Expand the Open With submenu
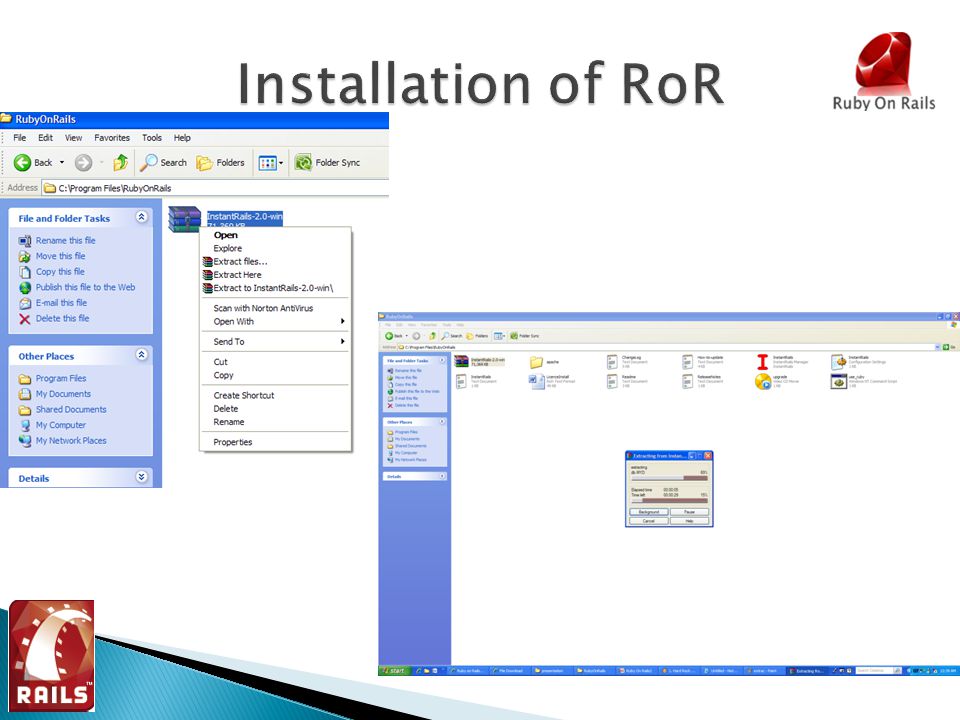Viewport: 960px width, 720px height. click(x=276, y=321)
